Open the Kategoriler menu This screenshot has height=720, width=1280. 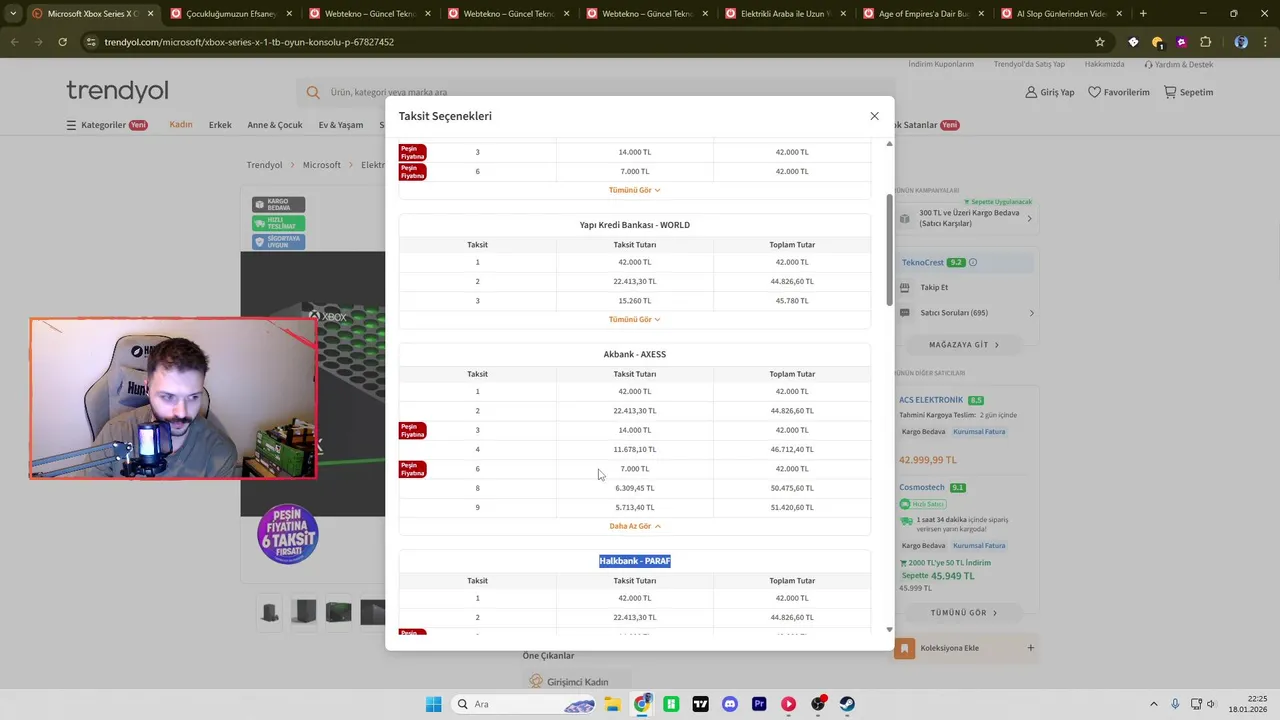pos(107,125)
